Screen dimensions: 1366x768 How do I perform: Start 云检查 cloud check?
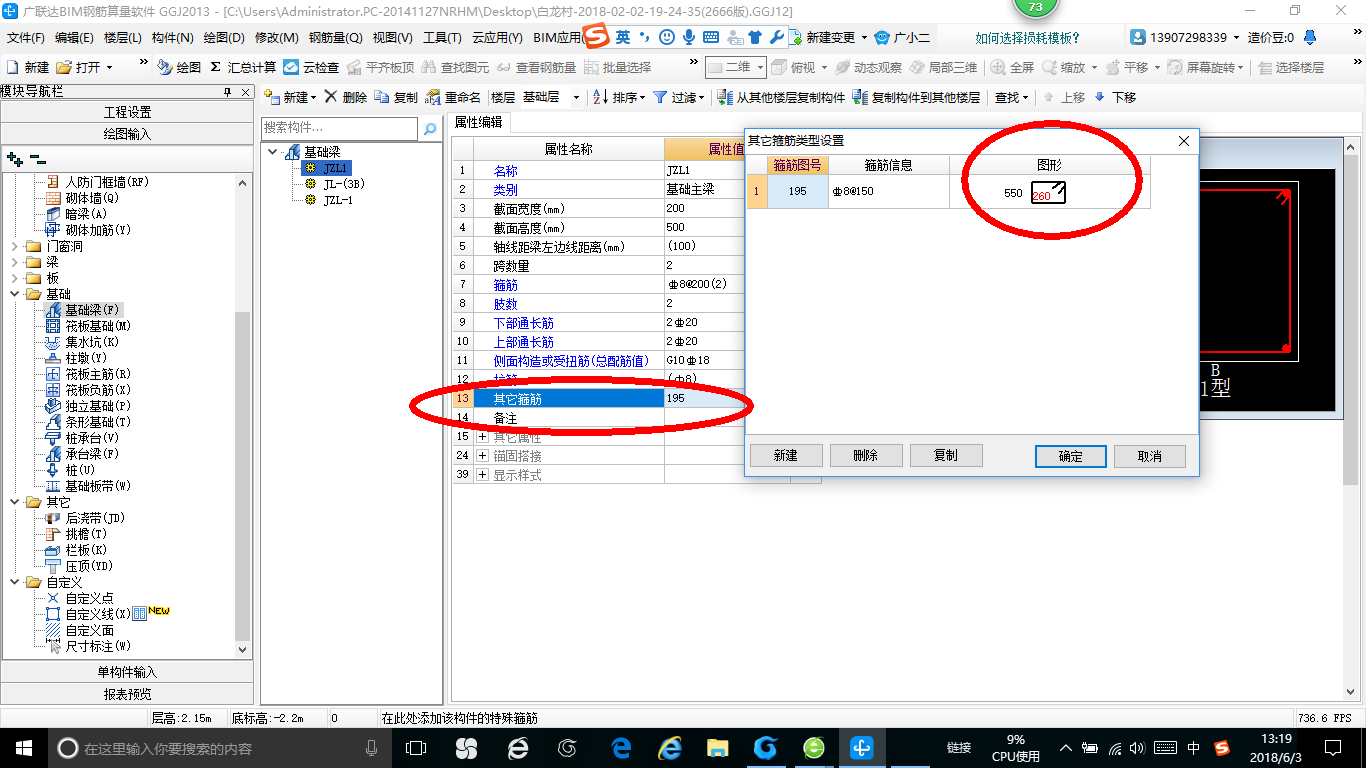311,67
